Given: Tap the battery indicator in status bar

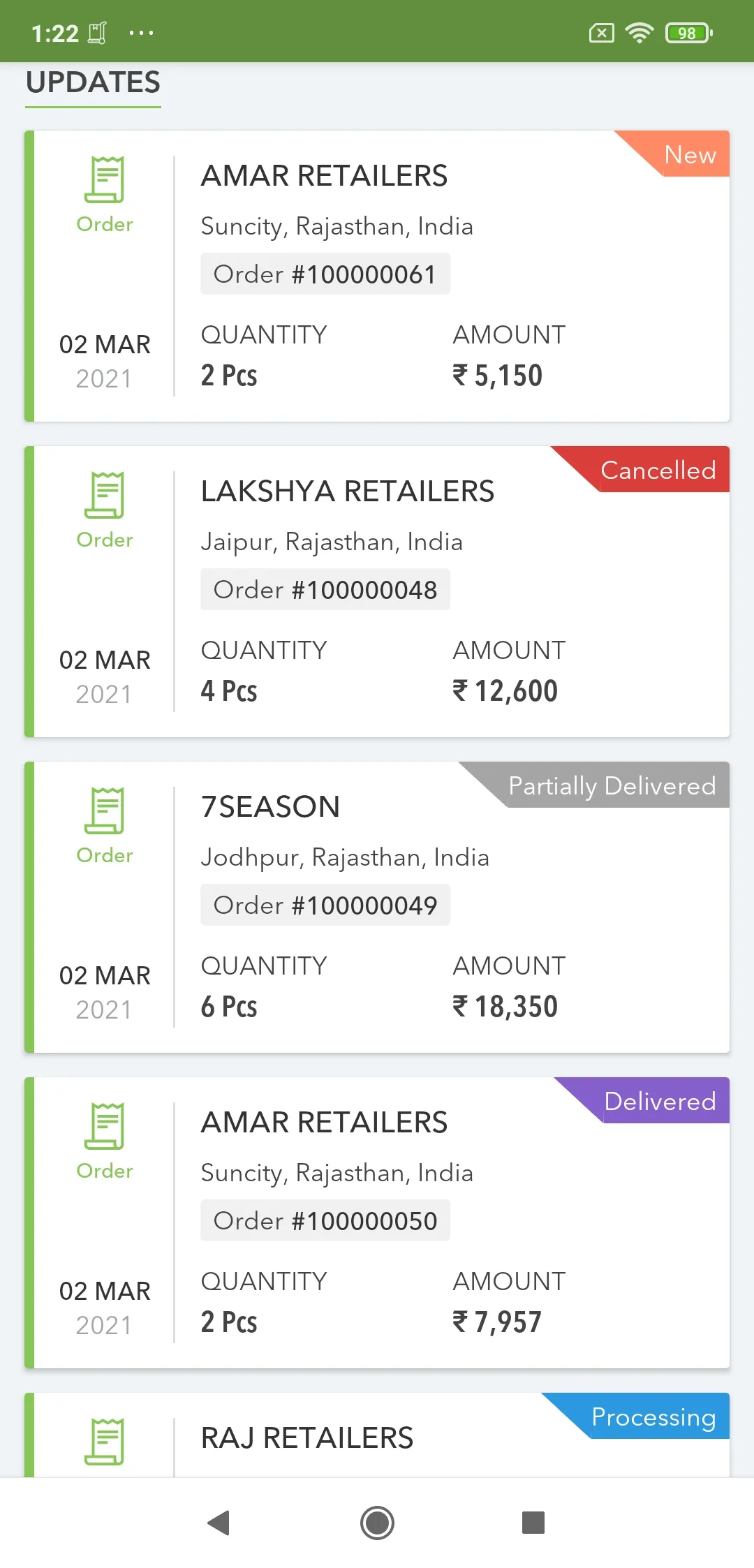Looking at the screenshot, I should 688,33.
